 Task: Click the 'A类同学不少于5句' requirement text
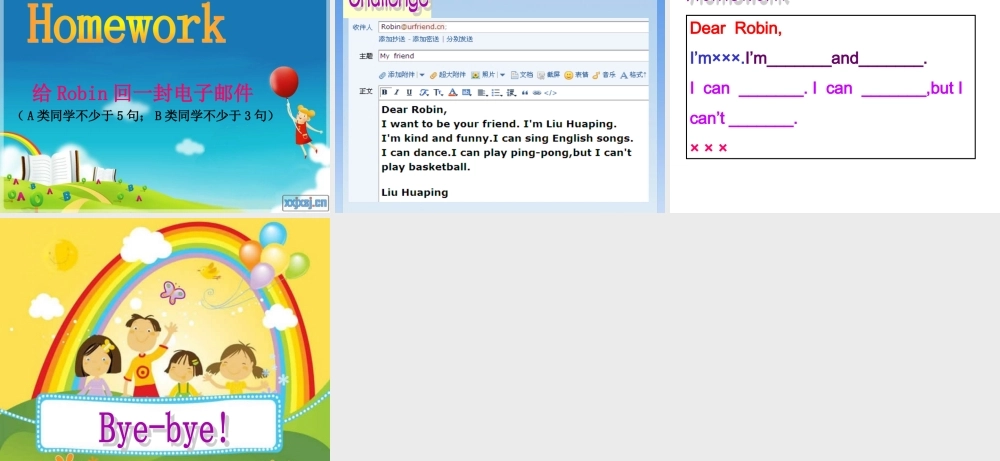147,115
